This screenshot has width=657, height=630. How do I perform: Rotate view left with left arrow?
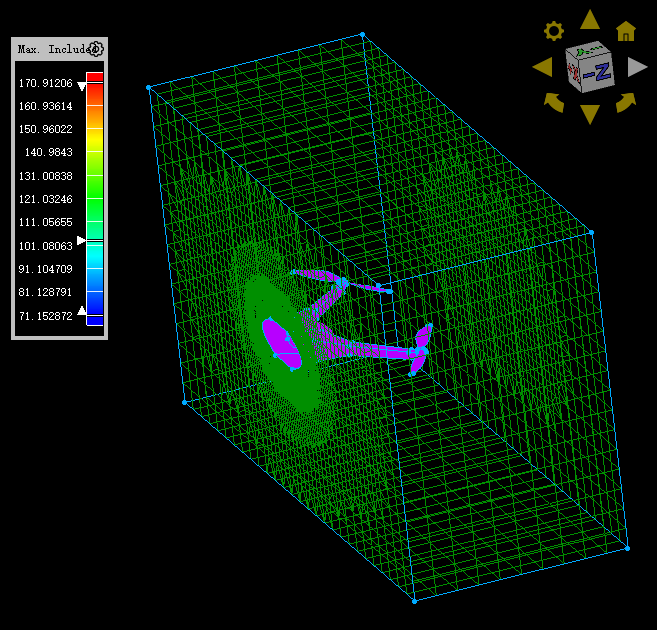pyautogui.click(x=543, y=67)
